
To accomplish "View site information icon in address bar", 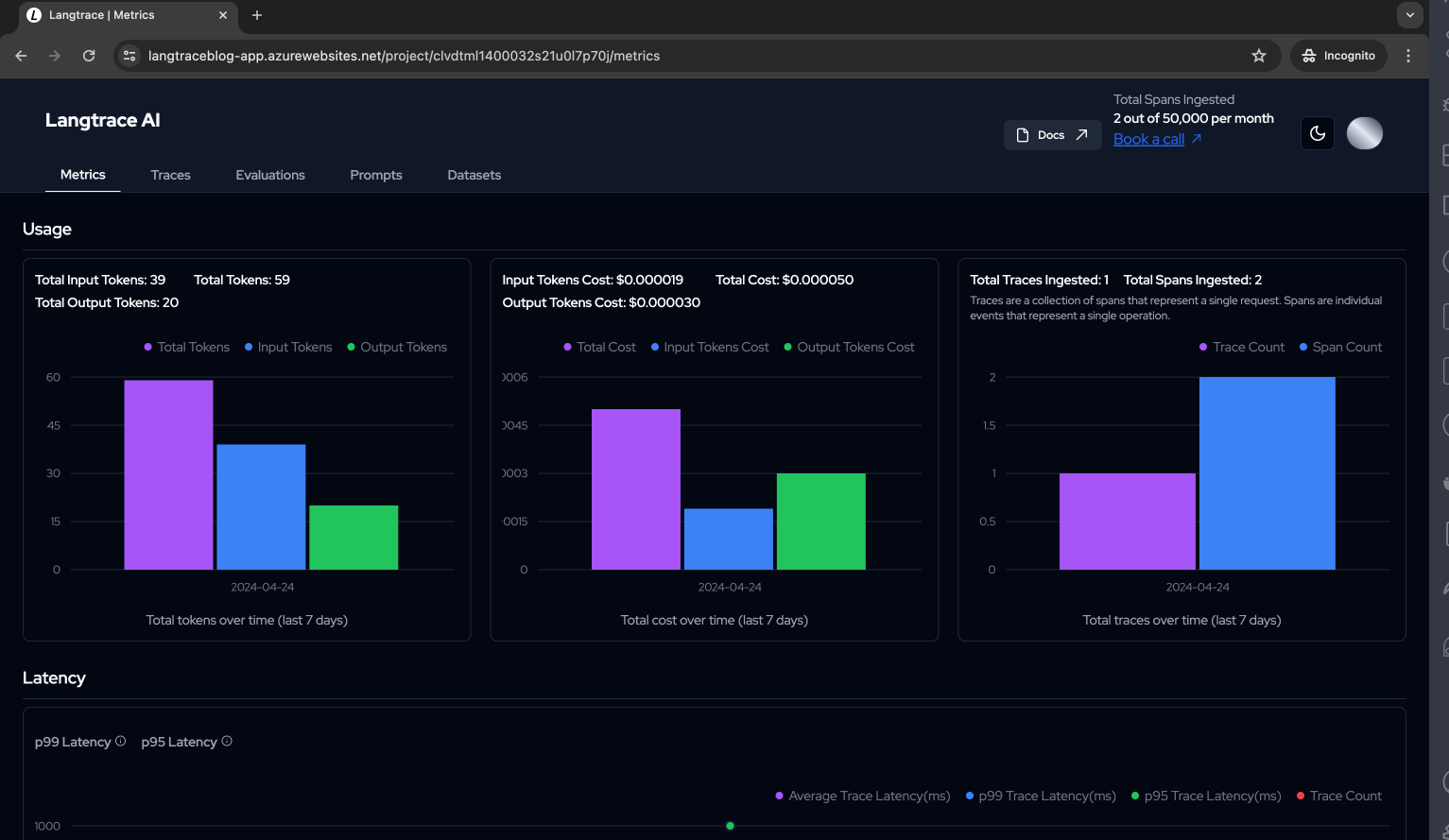I will pyautogui.click(x=129, y=56).
